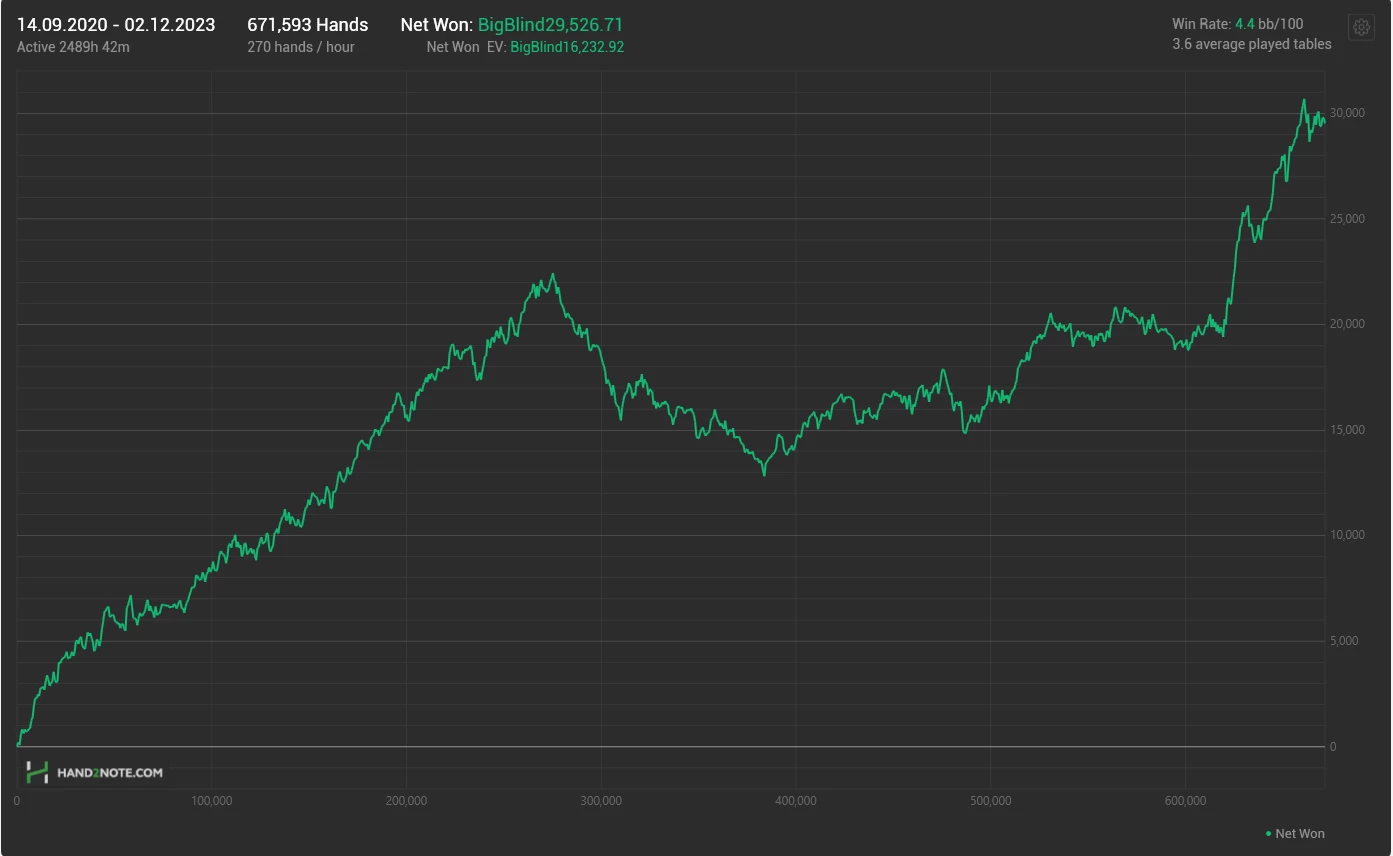Click the 100,000 x-axis label
1393x856 pixels.
211,801
